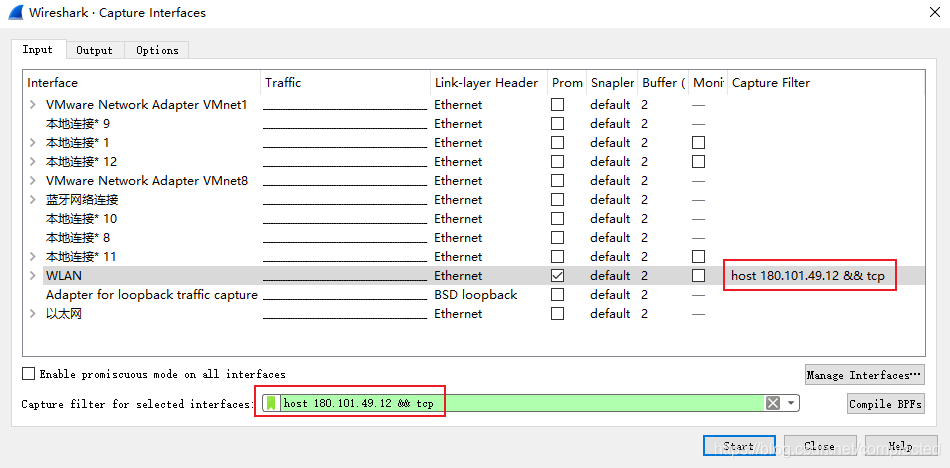Select the 本地连接* 10 interface
This screenshot has height=468, width=950.
pyautogui.click(x=81, y=219)
